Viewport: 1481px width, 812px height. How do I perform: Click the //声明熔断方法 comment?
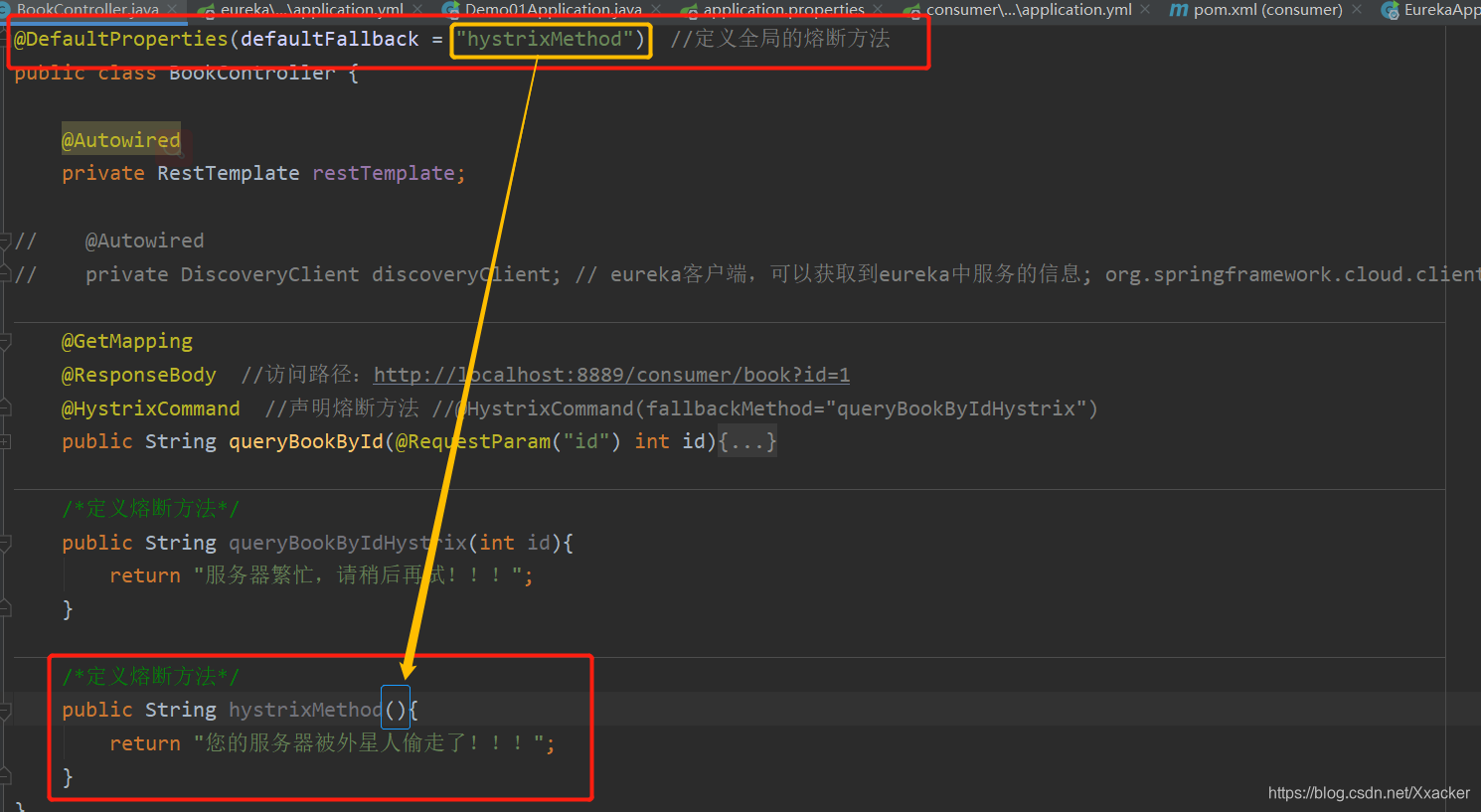[342, 408]
